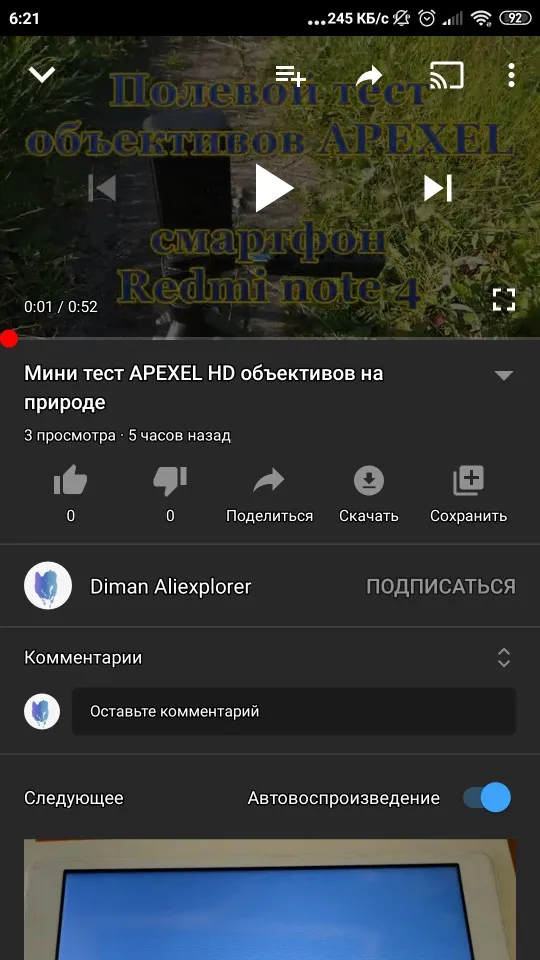
Task: Tap Поделиться share button
Action: (269, 495)
